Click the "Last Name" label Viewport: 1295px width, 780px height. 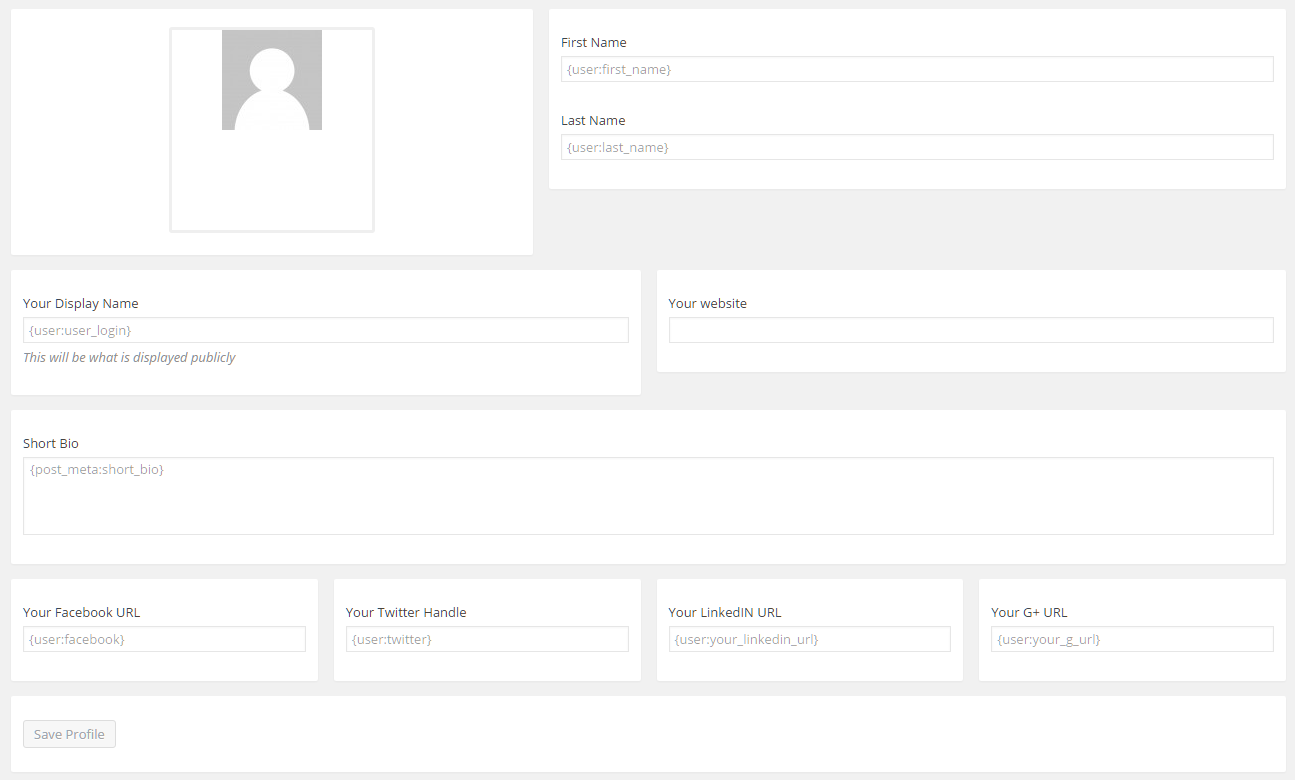click(x=593, y=121)
